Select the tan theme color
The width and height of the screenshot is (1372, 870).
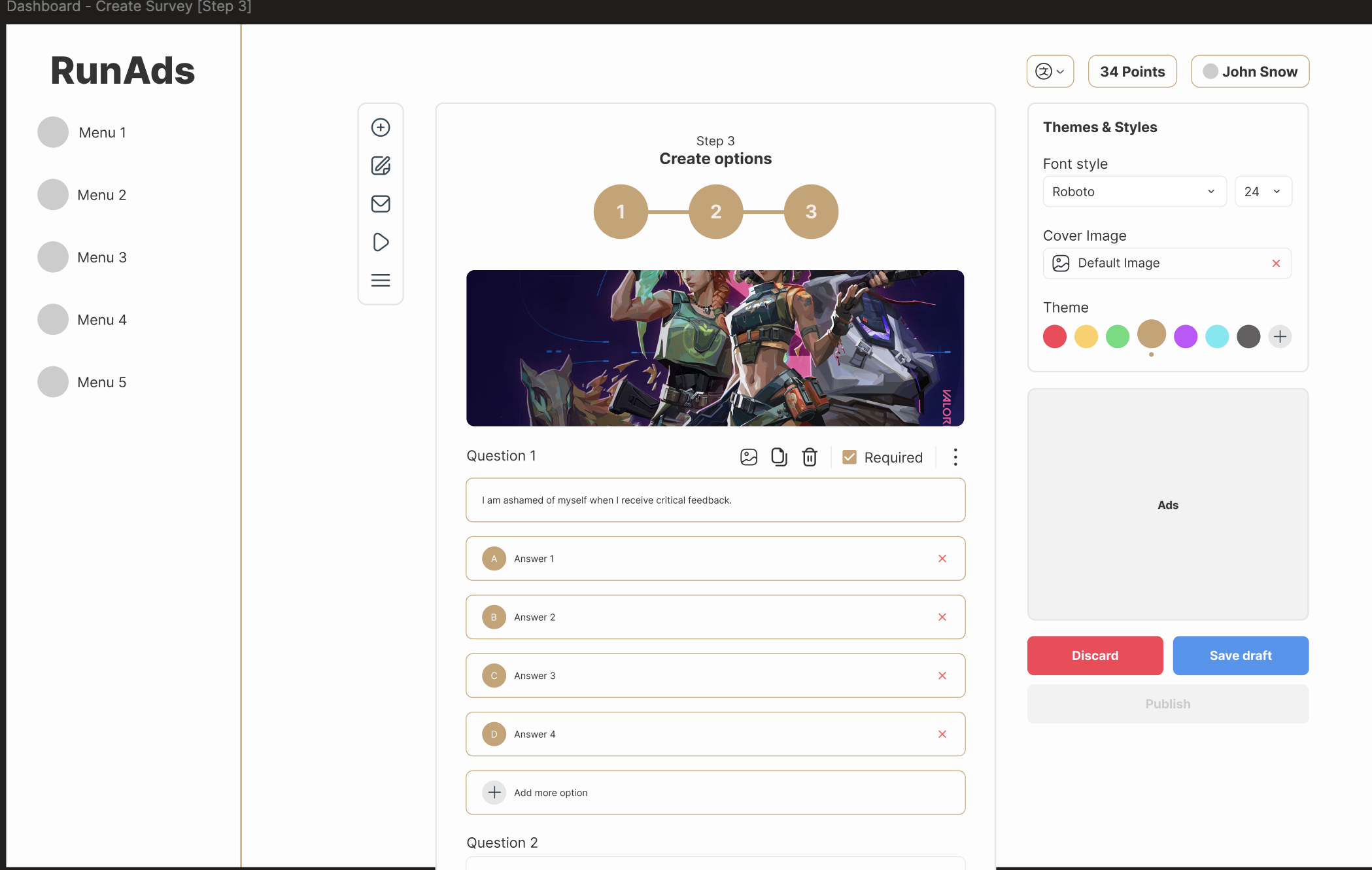[1152, 334]
